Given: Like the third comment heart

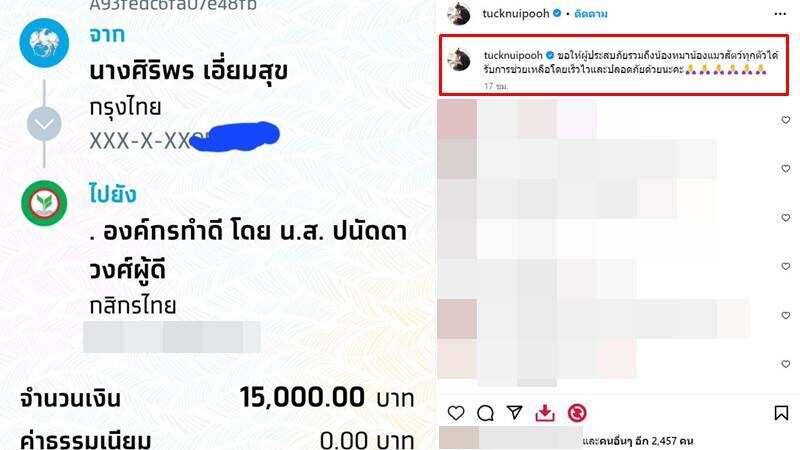Looking at the screenshot, I should [x=786, y=217].
